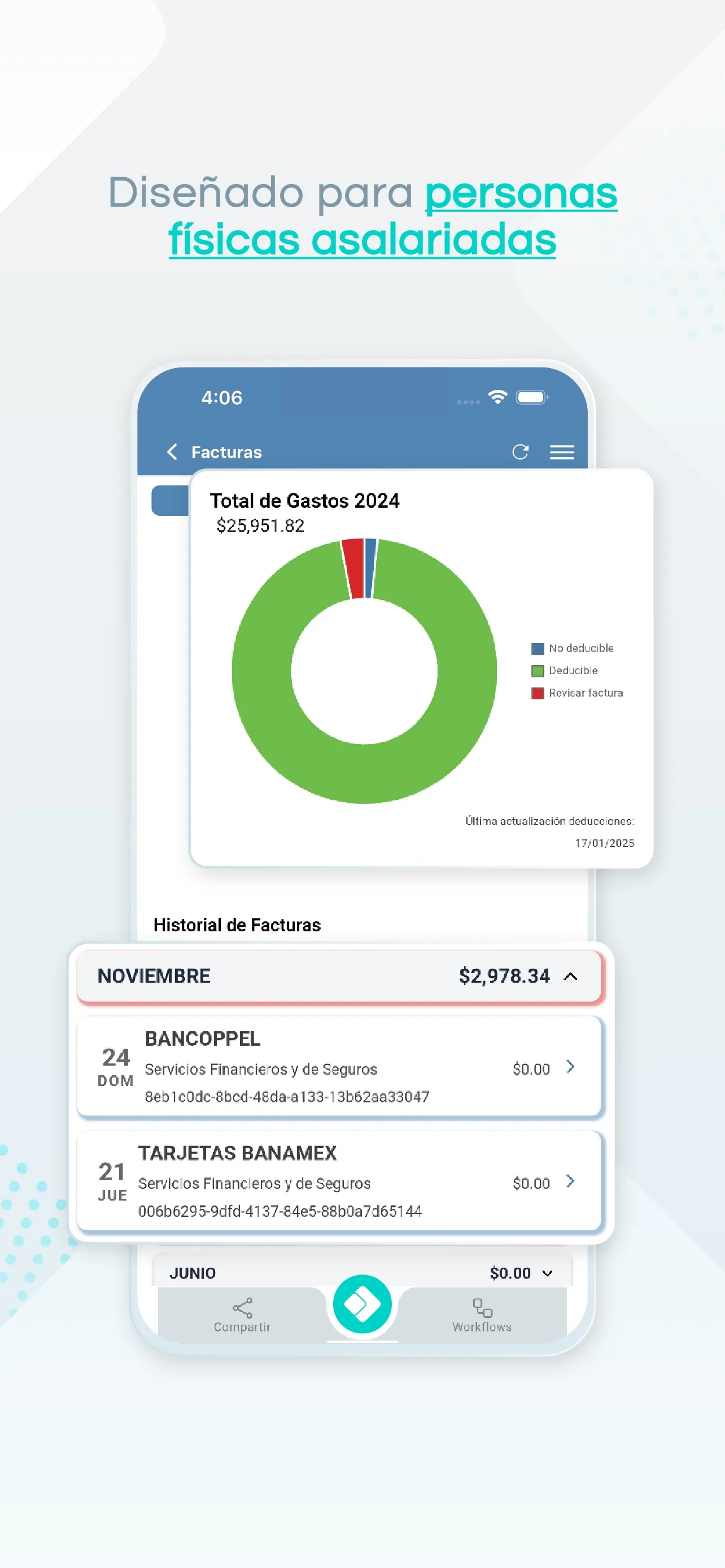Viewport: 725px width, 1568px height.
Task: Click the red Revisar factura legend swatch
Action: 538,693
